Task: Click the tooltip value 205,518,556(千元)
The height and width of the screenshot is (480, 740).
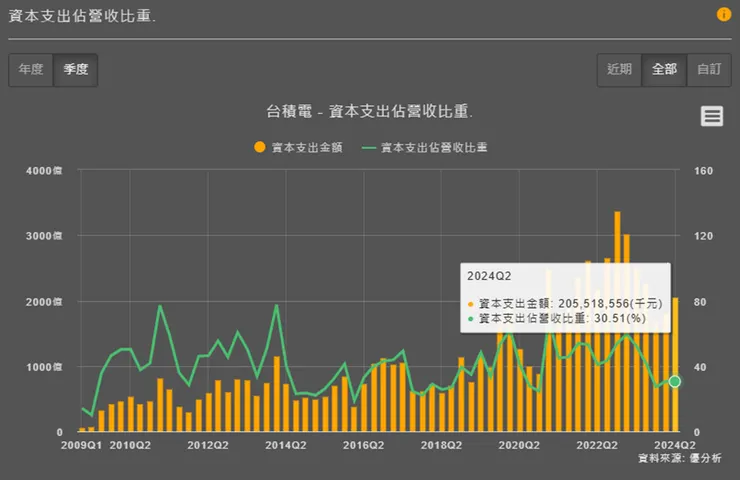Action: [x=610, y=303]
